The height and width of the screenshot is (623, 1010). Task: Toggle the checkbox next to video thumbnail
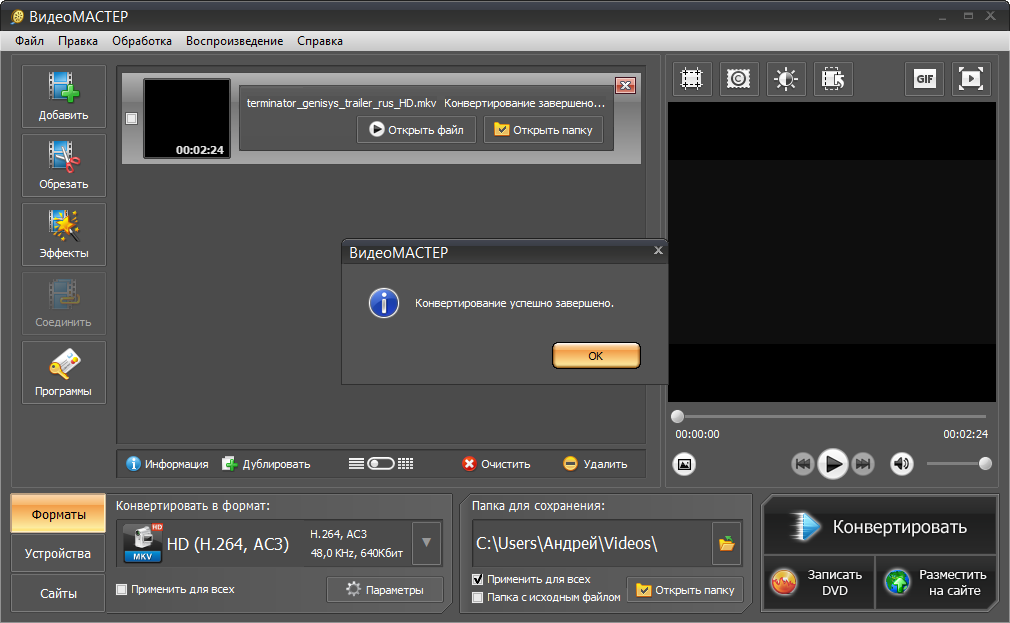coord(132,119)
